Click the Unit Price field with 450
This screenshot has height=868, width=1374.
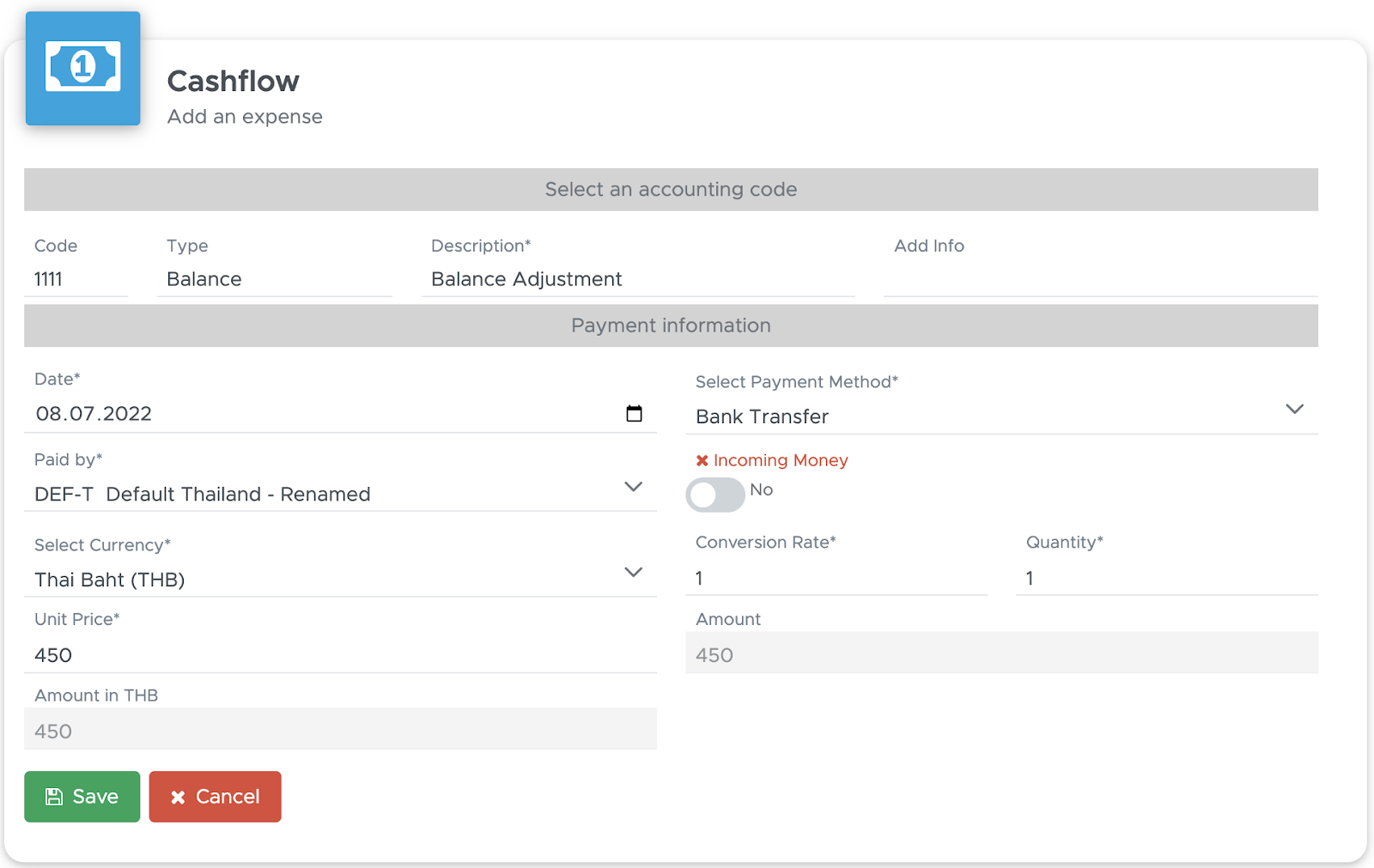click(340, 655)
